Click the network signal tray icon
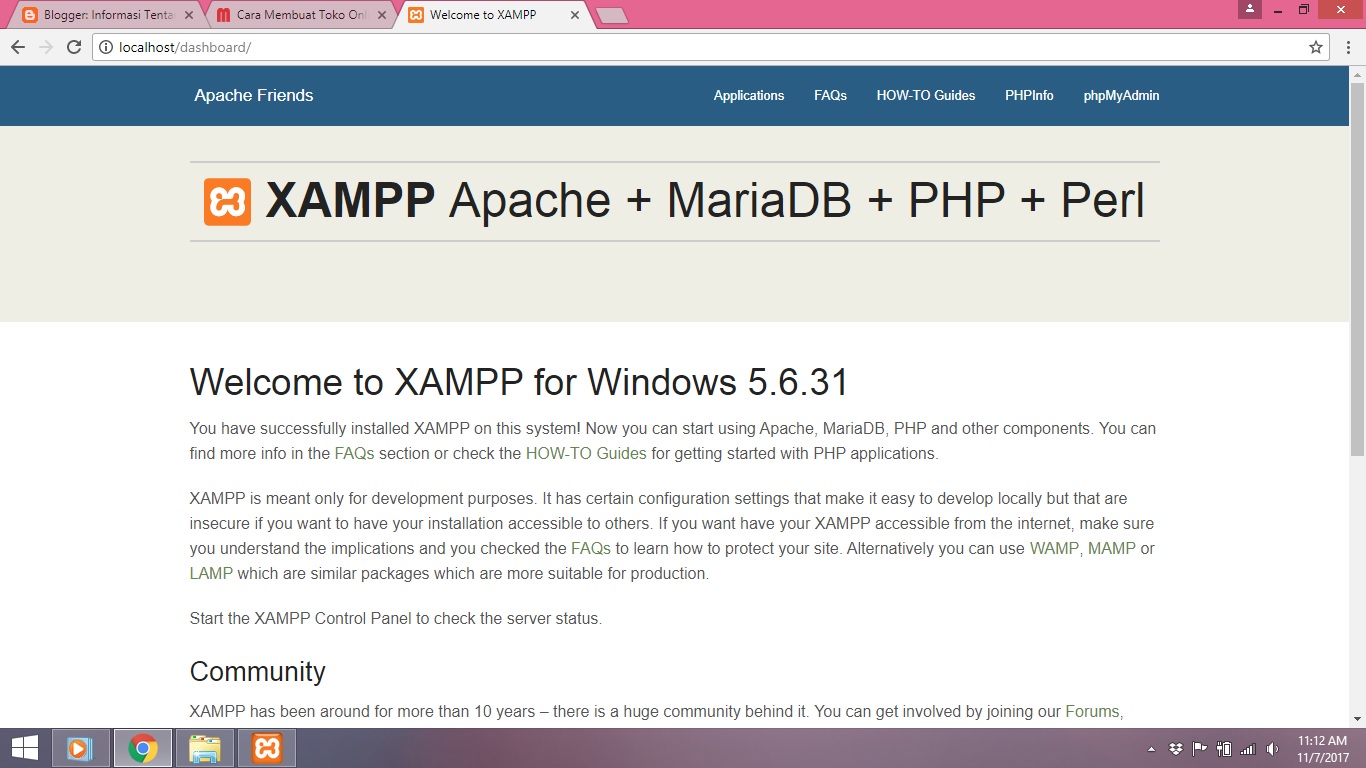Screen dimensions: 1366x768 pyautogui.click(x=1248, y=749)
